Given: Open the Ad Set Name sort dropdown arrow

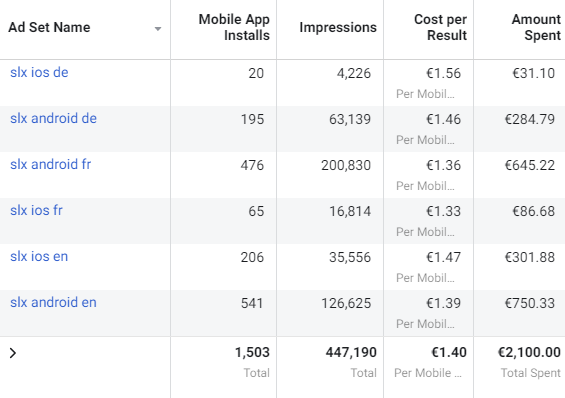Looking at the screenshot, I should [157, 28].
